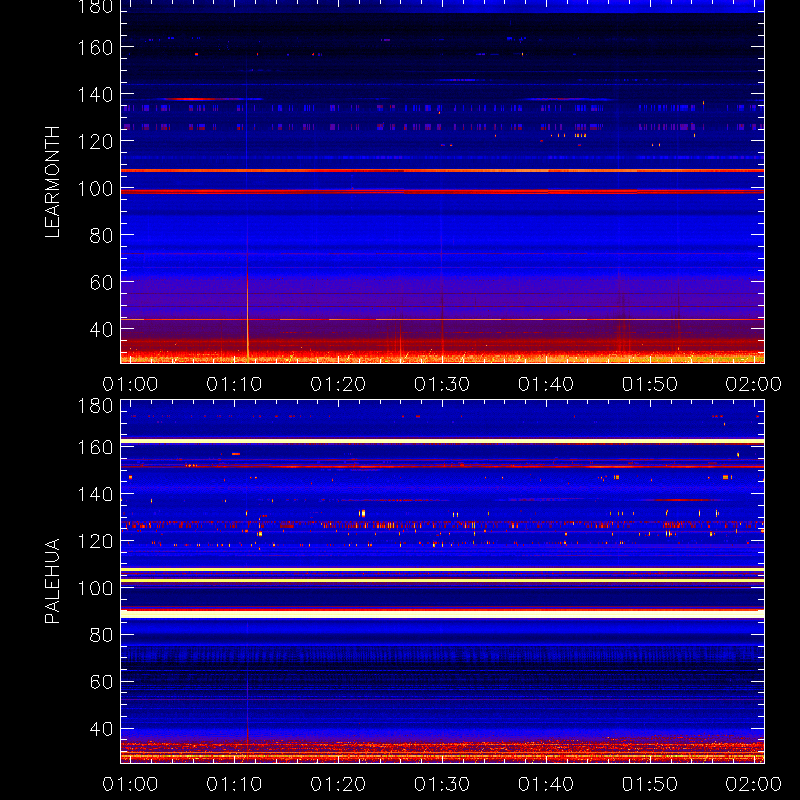
Task: Click the 02:00 time label under the Palehua plot
Action: [x=754, y=784]
